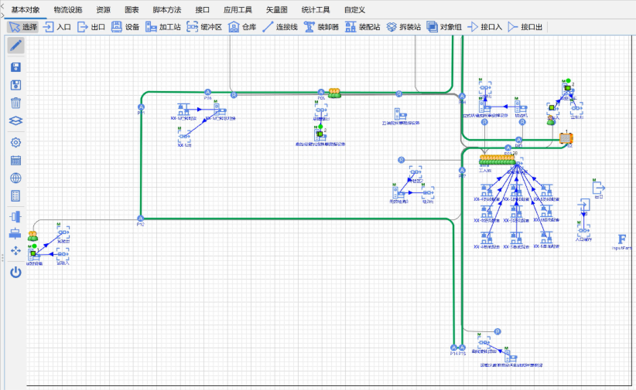Select the 选择 pointer tool
The height and width of the screenshot is (390, 636).
coord(23,27)
